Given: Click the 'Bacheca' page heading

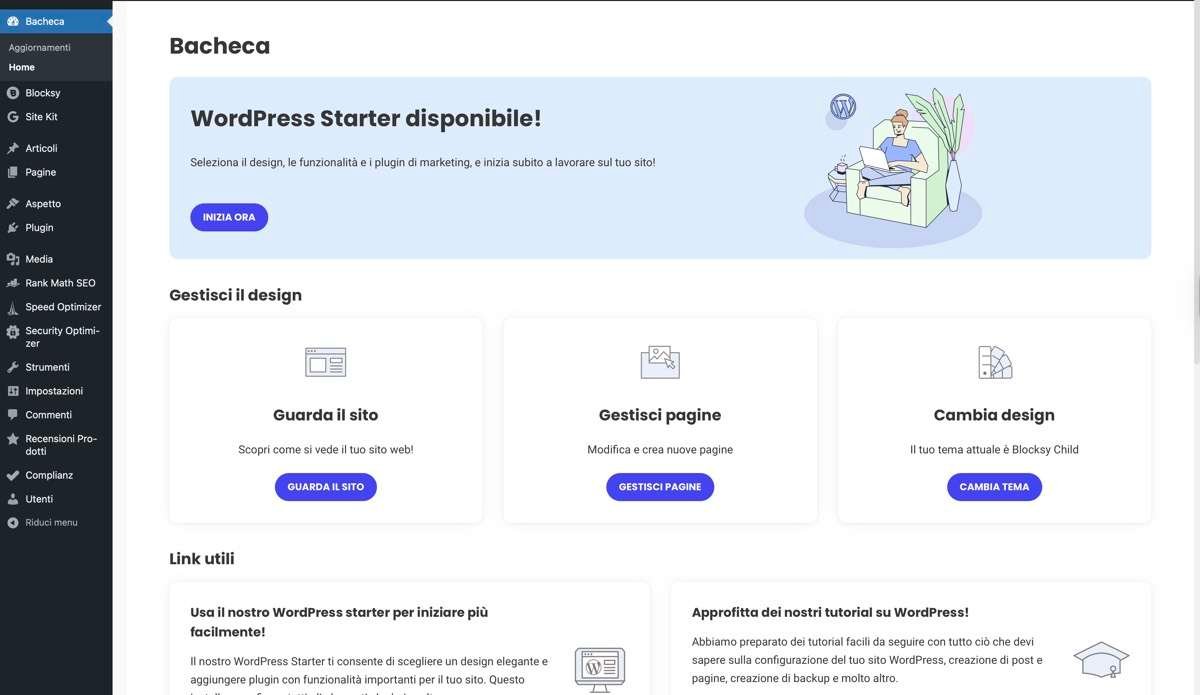Looking at the screenshot, I should point(220,45).
